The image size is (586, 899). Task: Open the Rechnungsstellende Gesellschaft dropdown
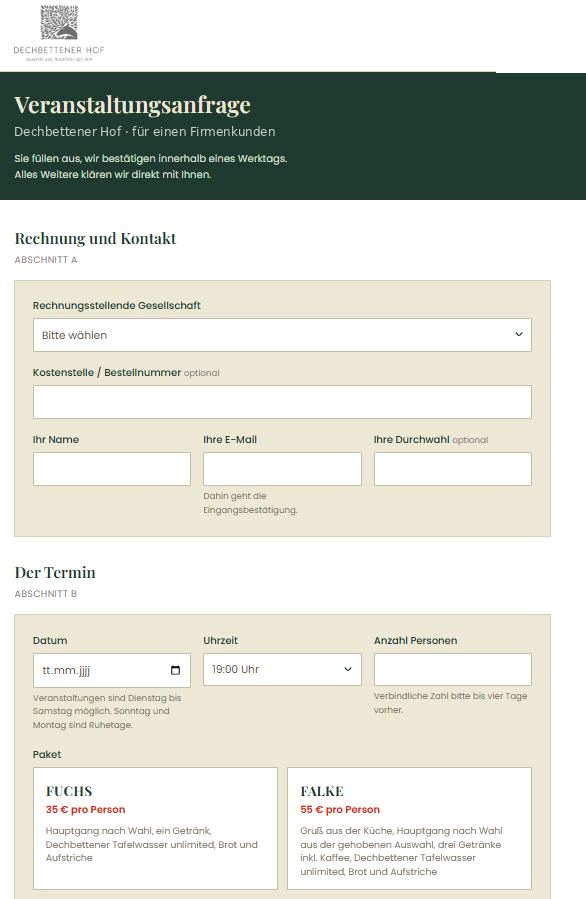click(x=282, y=335)
